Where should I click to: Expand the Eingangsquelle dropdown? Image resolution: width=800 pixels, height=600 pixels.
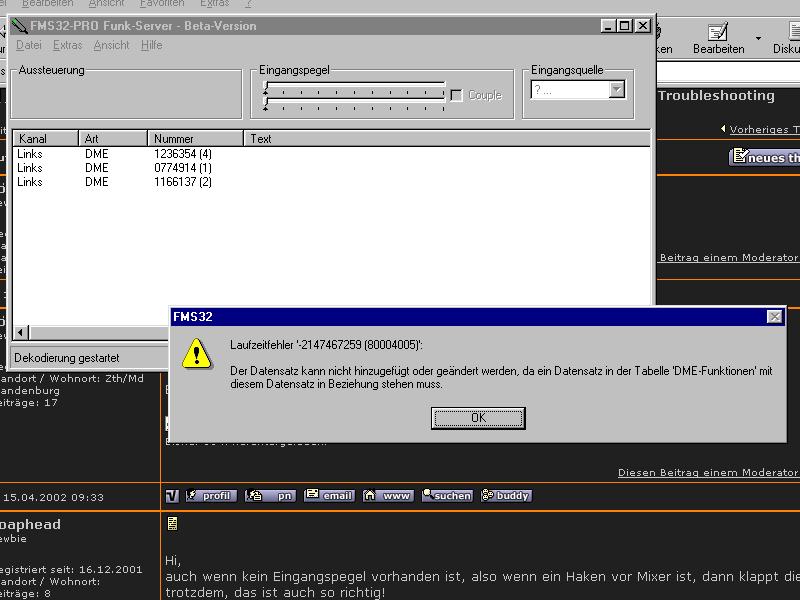coord(616,90)
